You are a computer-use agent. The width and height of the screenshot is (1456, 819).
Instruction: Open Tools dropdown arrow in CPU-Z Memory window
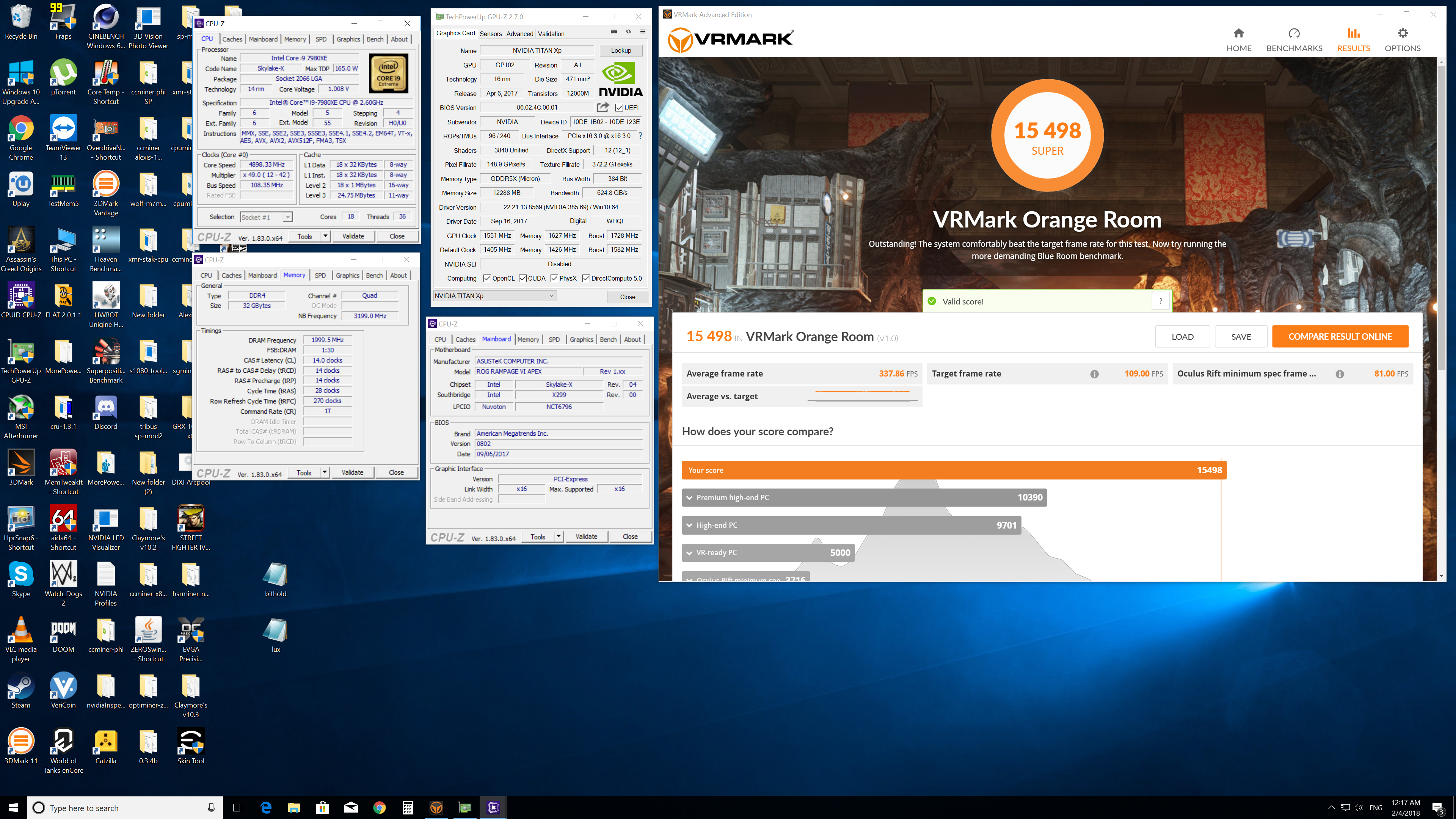click(325, 472)
